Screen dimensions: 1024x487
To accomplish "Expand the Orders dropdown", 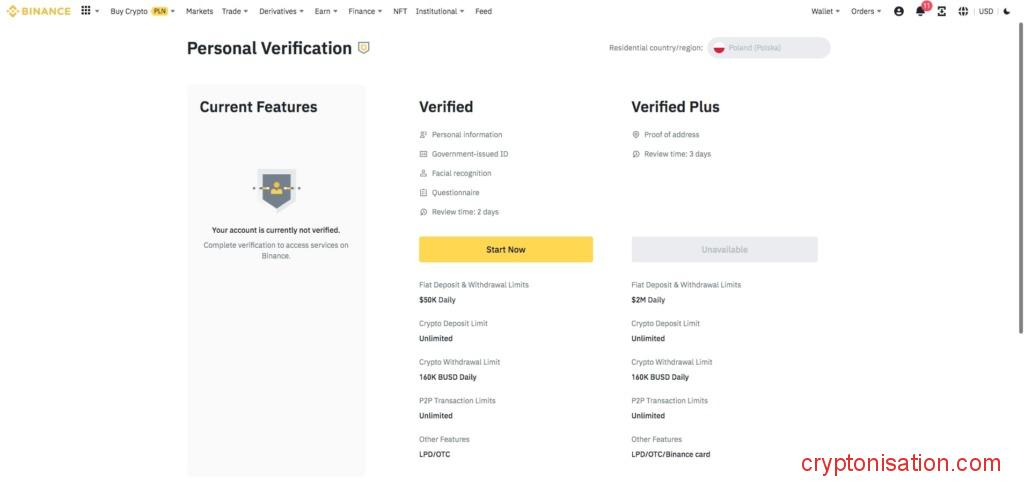I will tap(866, 11).
